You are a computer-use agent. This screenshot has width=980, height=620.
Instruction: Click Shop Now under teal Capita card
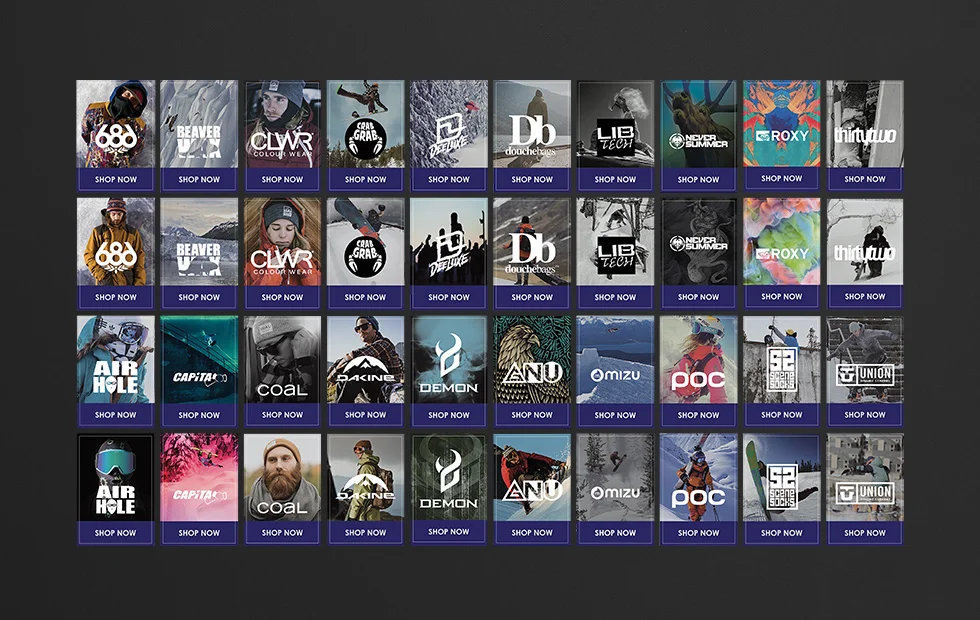199,415
